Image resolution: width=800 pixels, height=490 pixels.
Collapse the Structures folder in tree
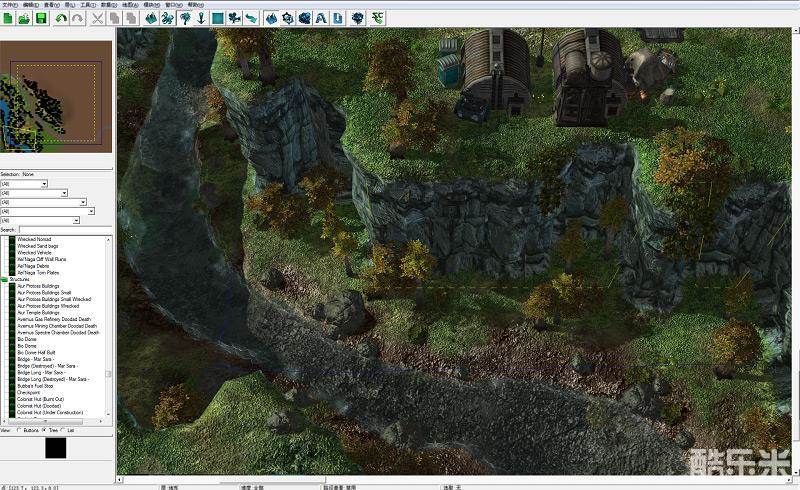click(x=5, y=279)
